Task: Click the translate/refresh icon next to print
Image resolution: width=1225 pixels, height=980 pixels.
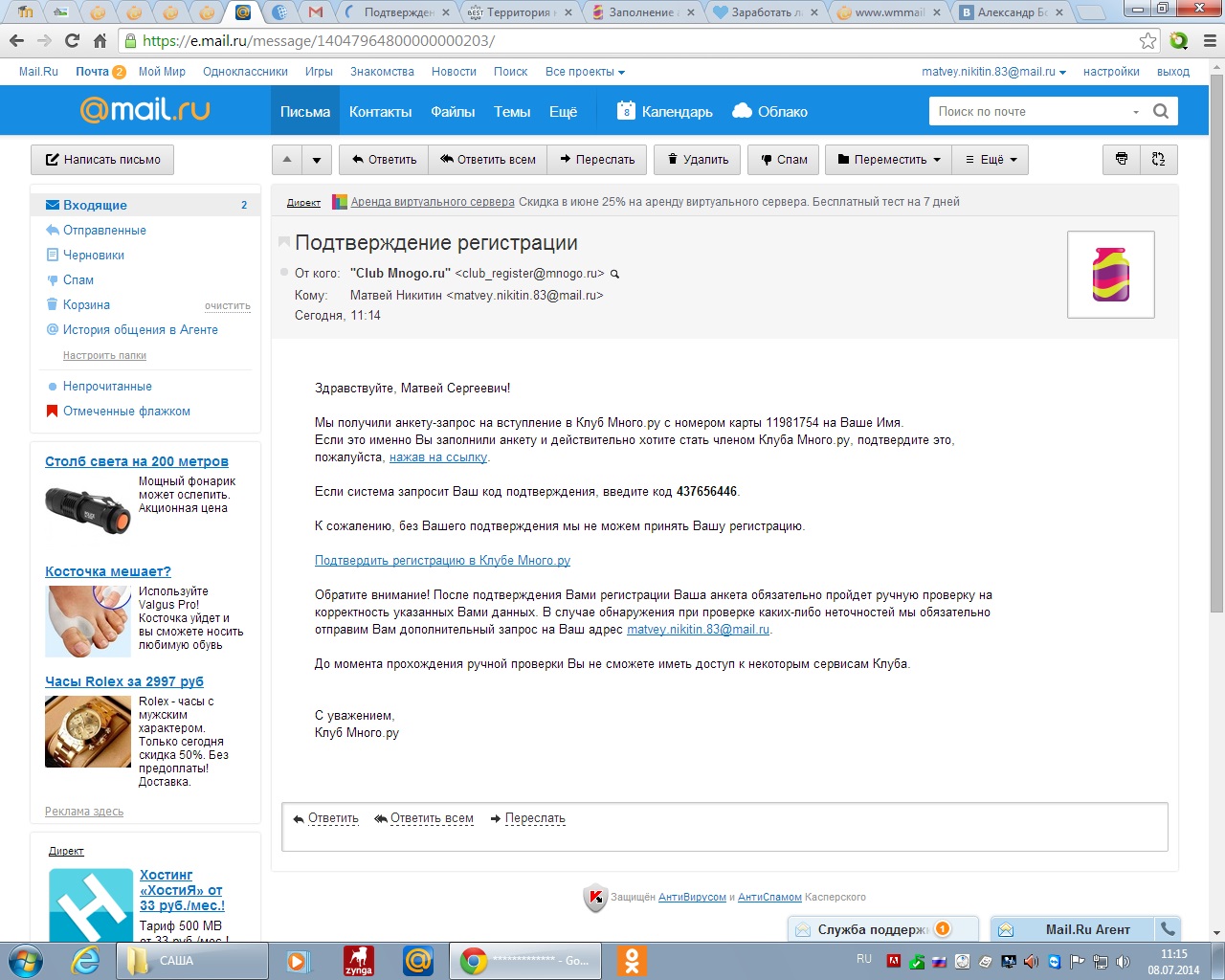Action: click(x=1159, y=159)
